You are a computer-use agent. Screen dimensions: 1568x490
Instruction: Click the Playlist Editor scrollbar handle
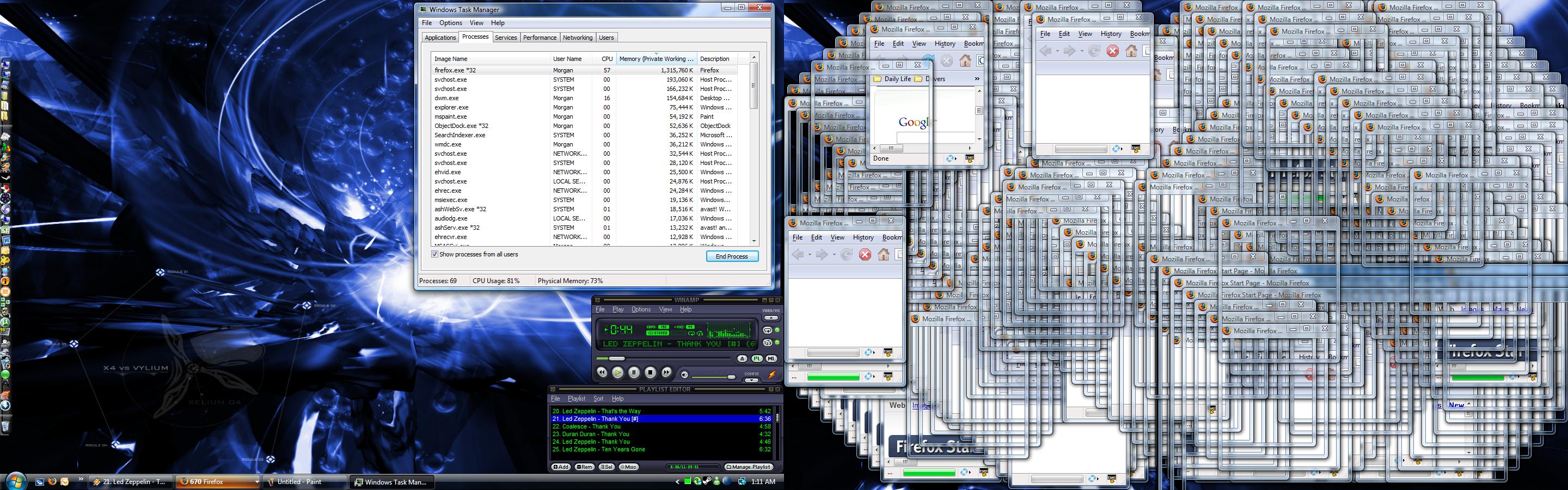[x=777, y=418]
